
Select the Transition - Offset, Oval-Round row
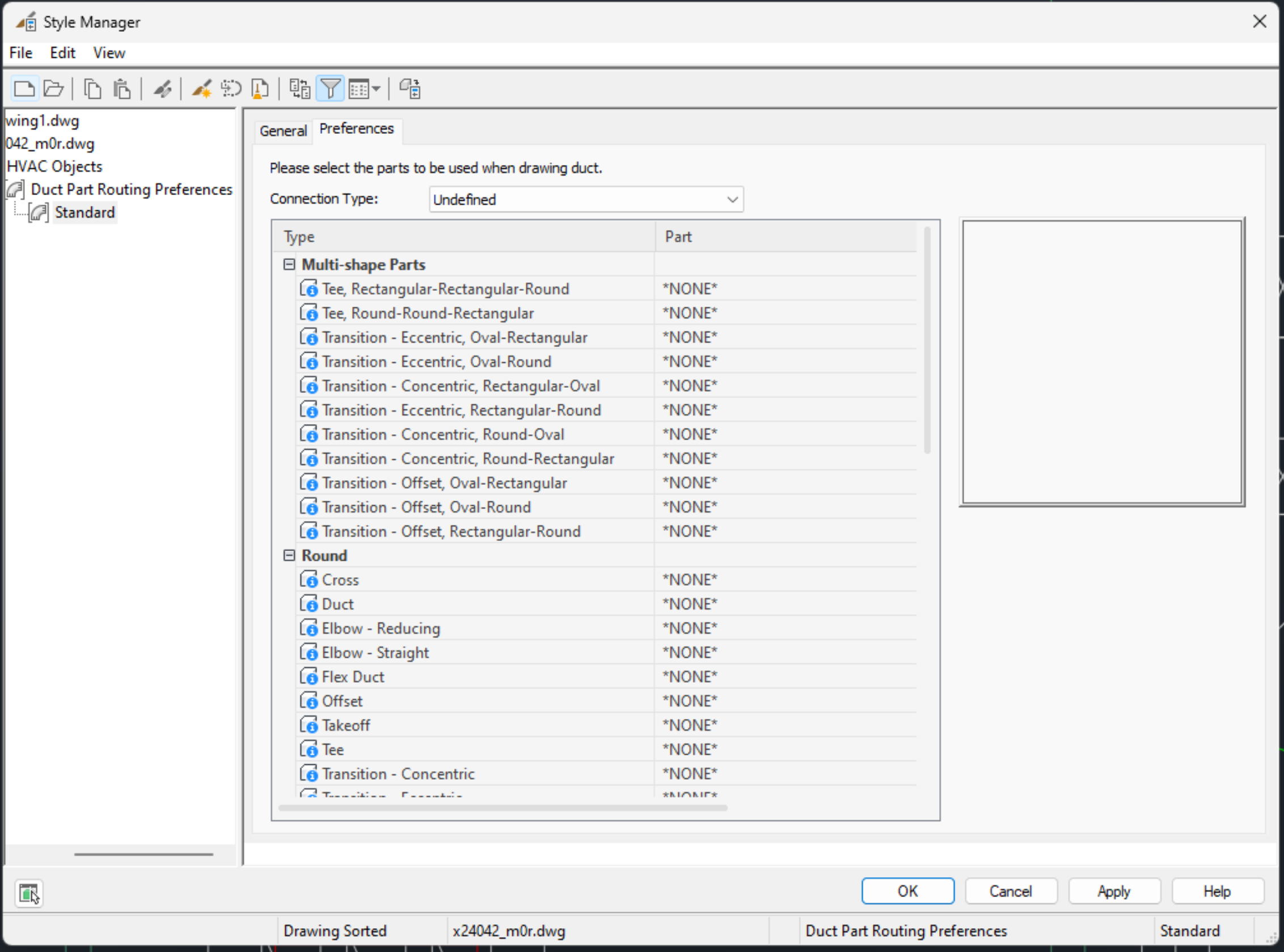click(606, 507)
